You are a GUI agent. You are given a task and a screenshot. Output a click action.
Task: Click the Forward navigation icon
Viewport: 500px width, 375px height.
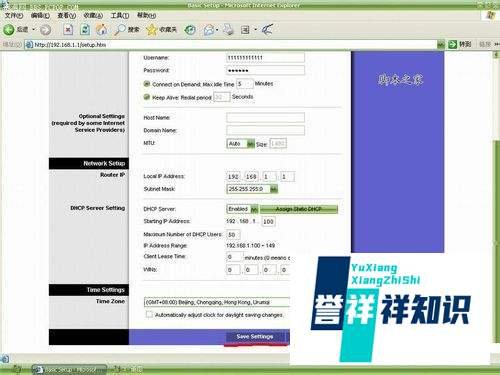[x=45, y=30]
